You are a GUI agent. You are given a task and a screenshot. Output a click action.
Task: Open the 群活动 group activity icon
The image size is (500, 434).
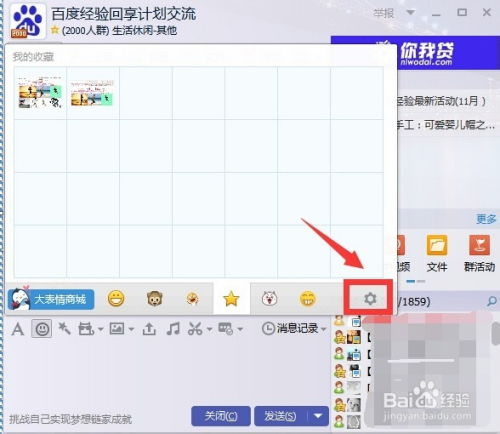479,253
